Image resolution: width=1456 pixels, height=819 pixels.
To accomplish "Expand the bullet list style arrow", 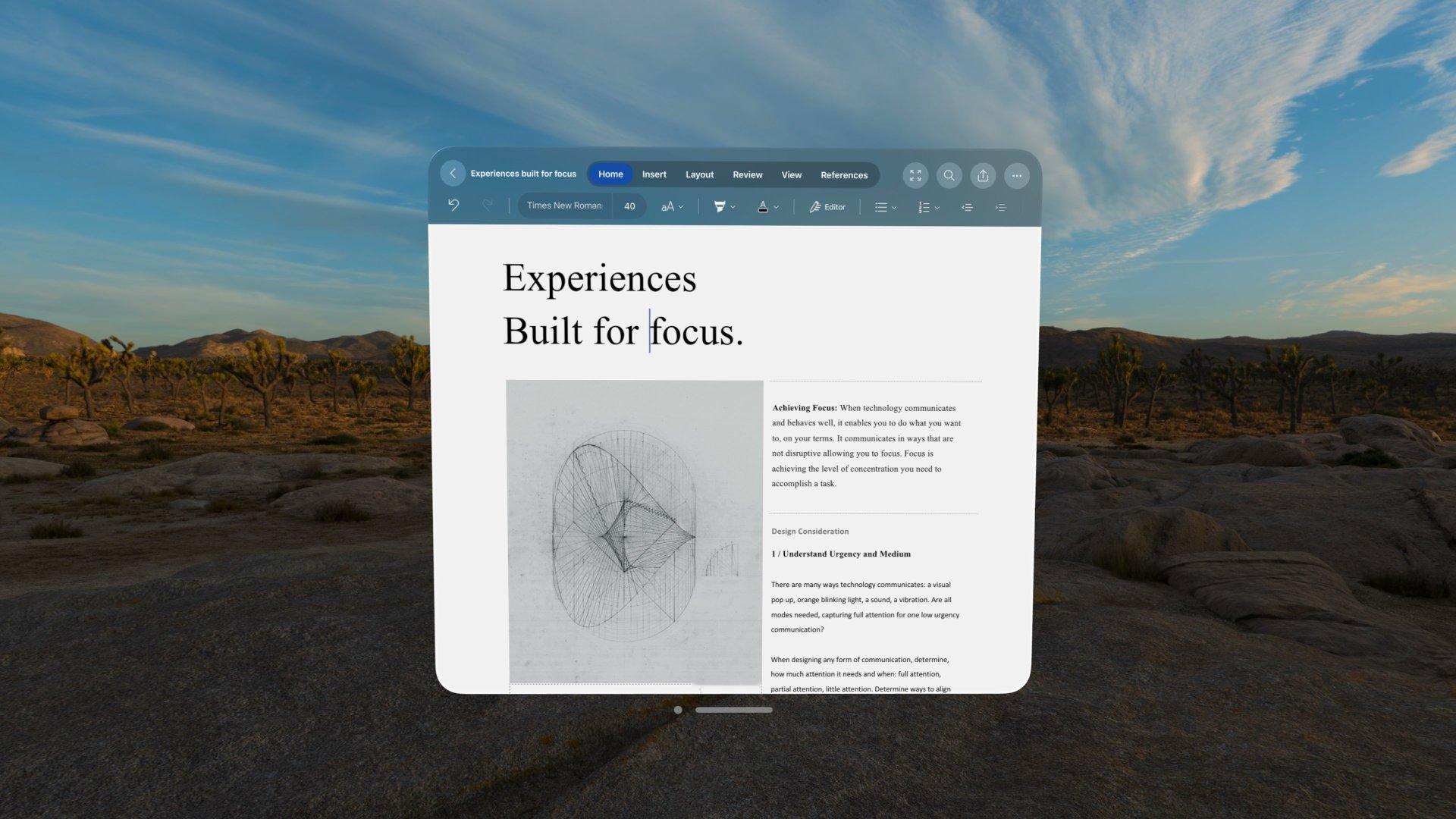I will tap(894, 208).
